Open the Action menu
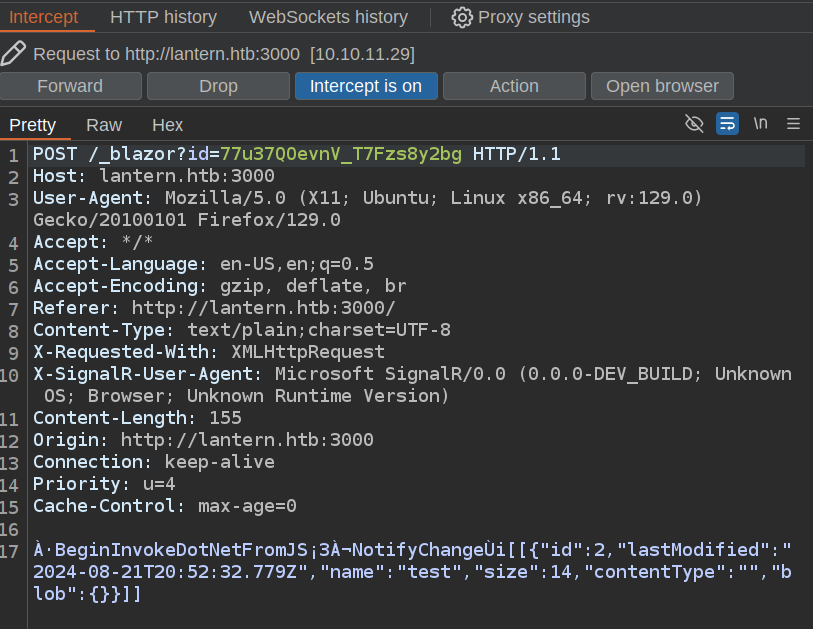The height and width of the screenshot is (629, 813). tap(514, 86)
